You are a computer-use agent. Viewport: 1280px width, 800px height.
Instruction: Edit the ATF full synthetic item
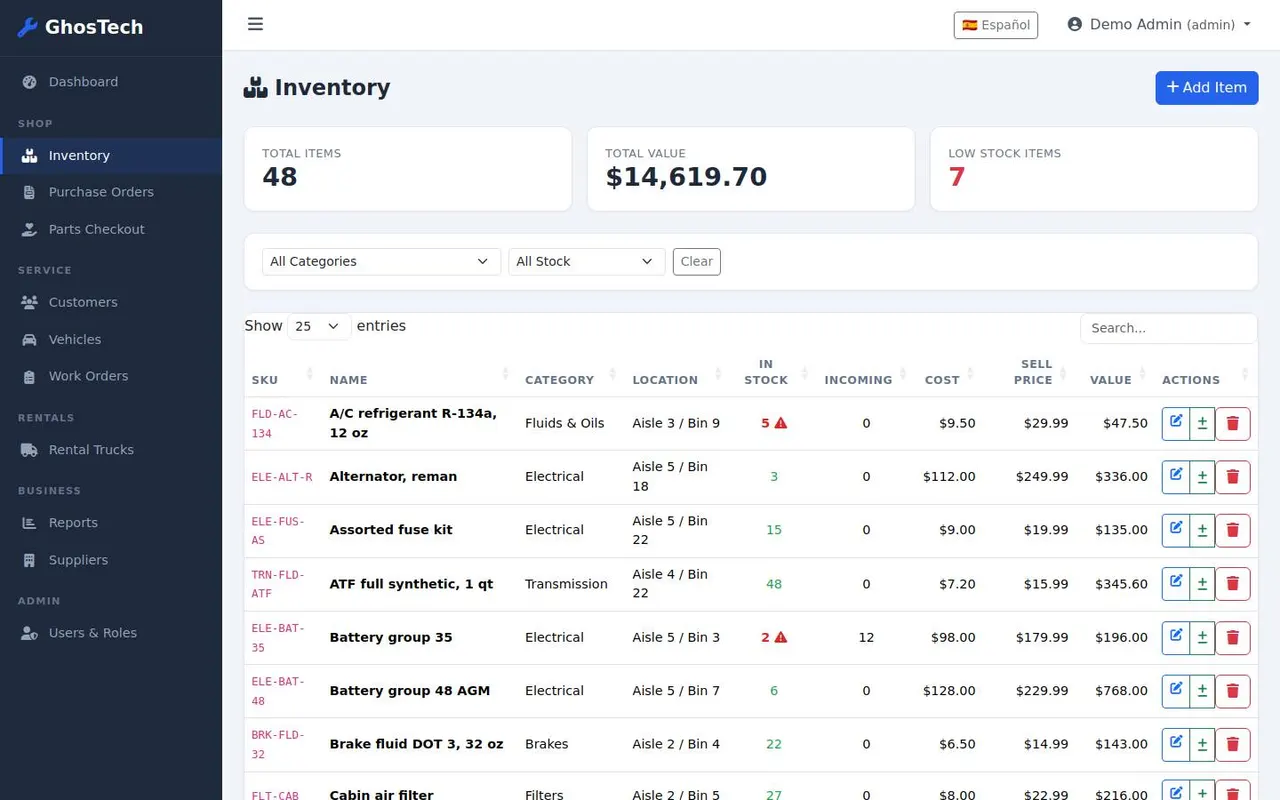click(x=1176, y=584)
